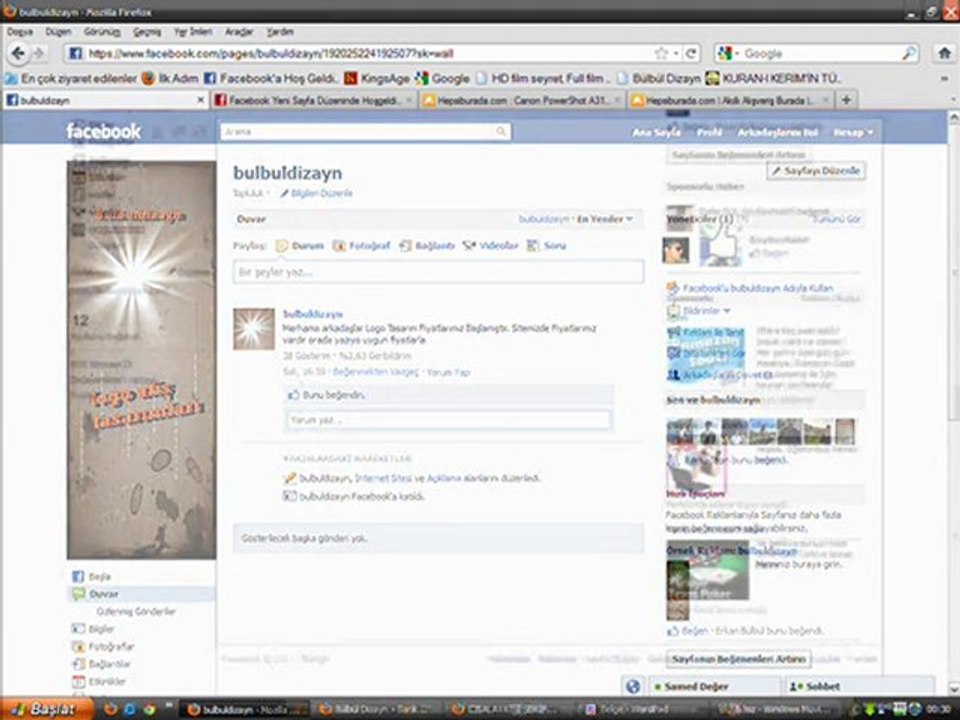Open Yer İmleri menu
The height and width of the screenshot is (720, 960).
point(193,32)
